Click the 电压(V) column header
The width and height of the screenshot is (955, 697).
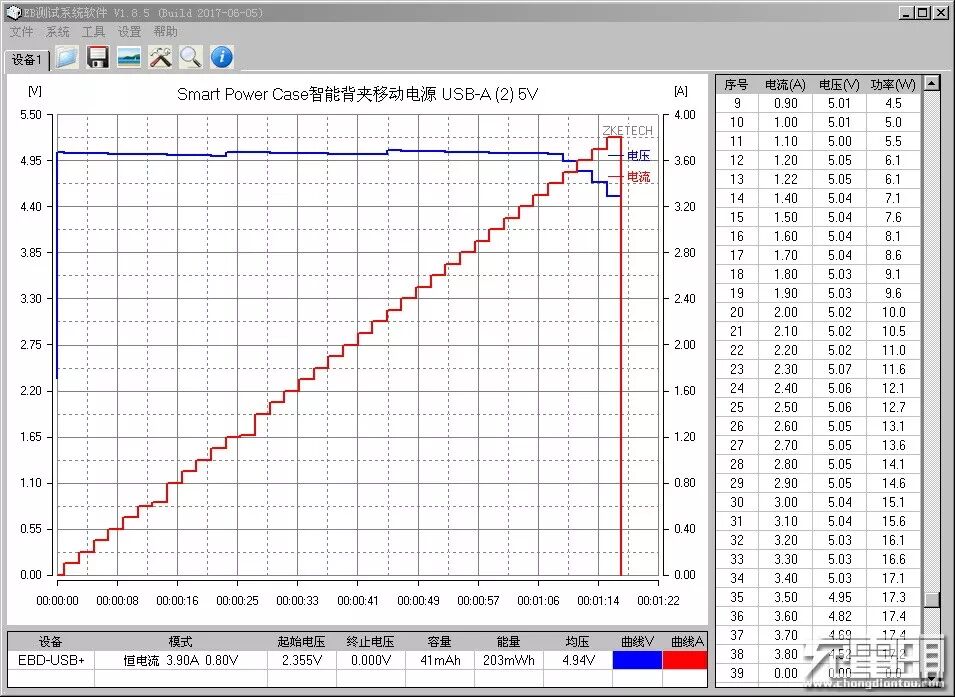pyautogui.click(x=839, y=85)
